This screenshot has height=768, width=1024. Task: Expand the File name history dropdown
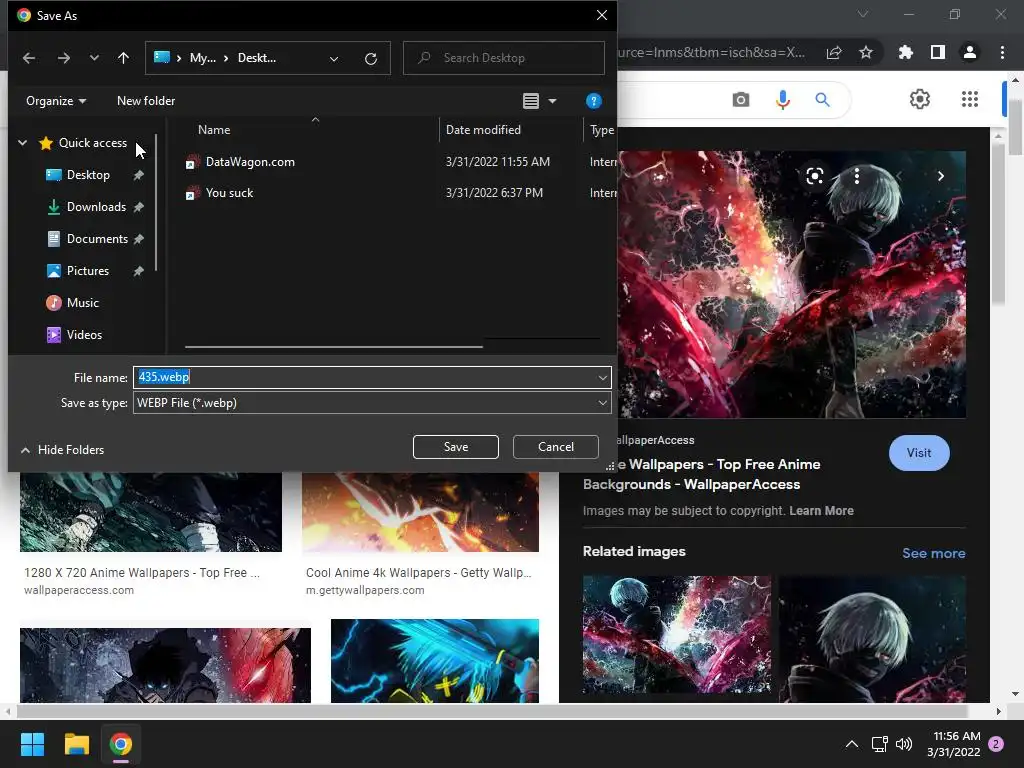click(603, 377)
